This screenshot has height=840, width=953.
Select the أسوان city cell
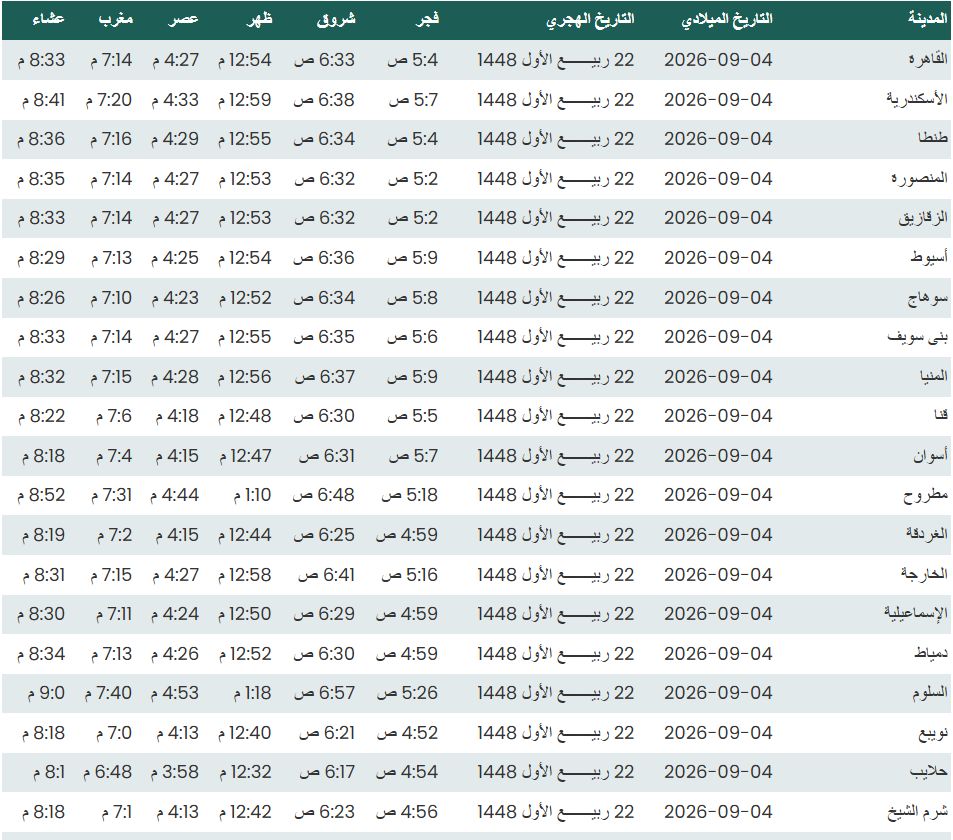[x=931, y=455]
